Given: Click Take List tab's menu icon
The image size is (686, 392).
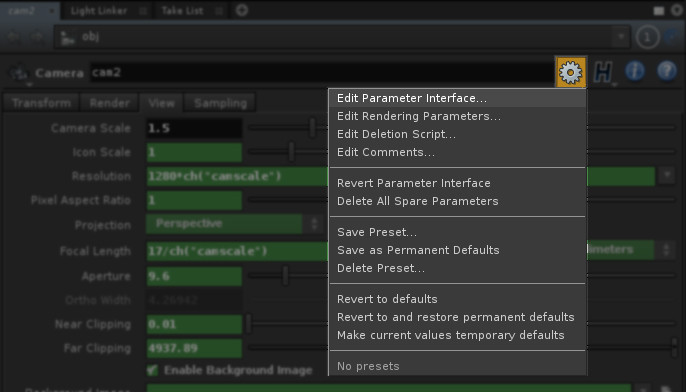Looking at the screenshot, I should point(219,11).
